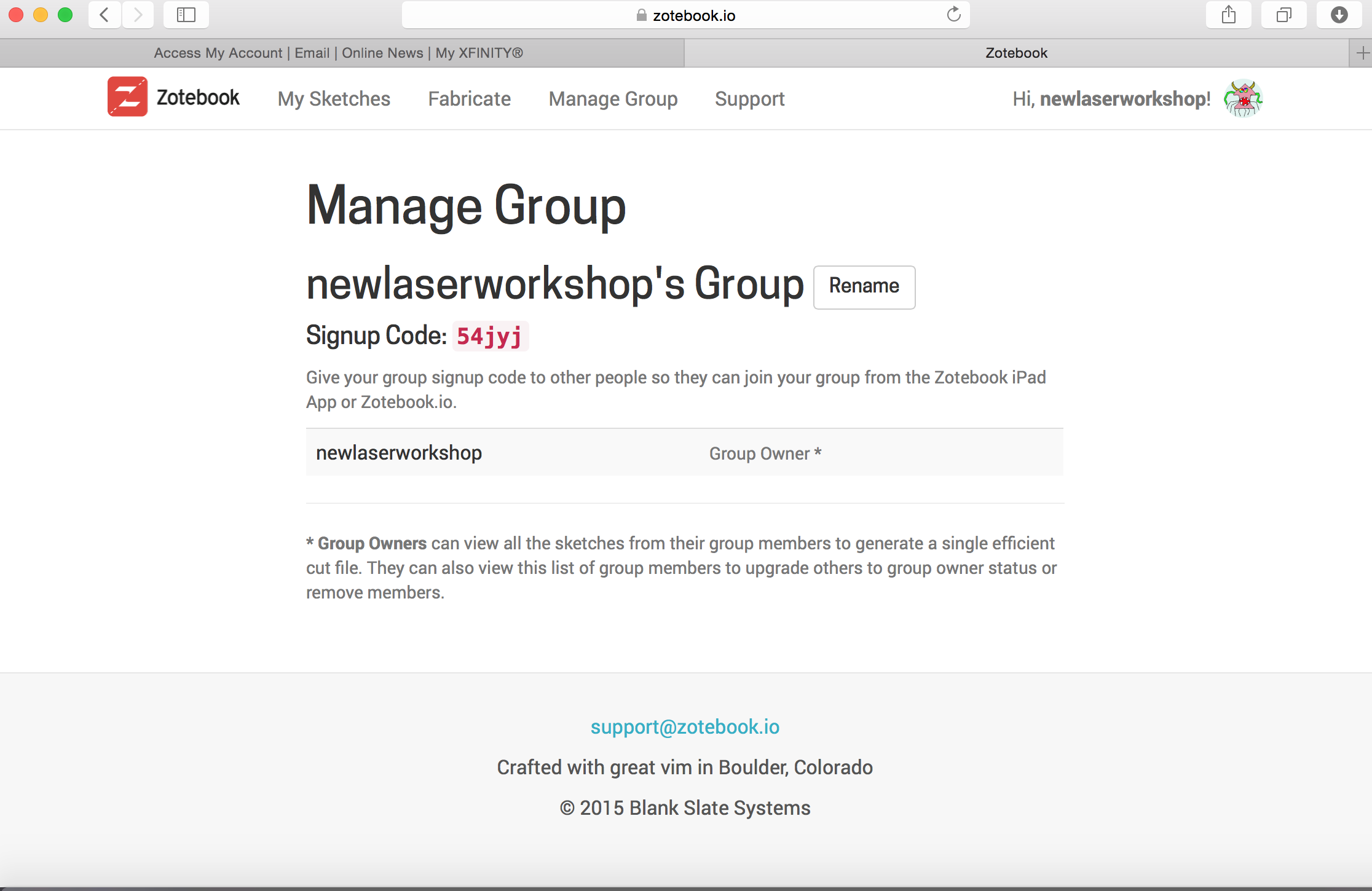Open My Sketches section
This screenshot has width=1372, height=891.
[335, 98]
